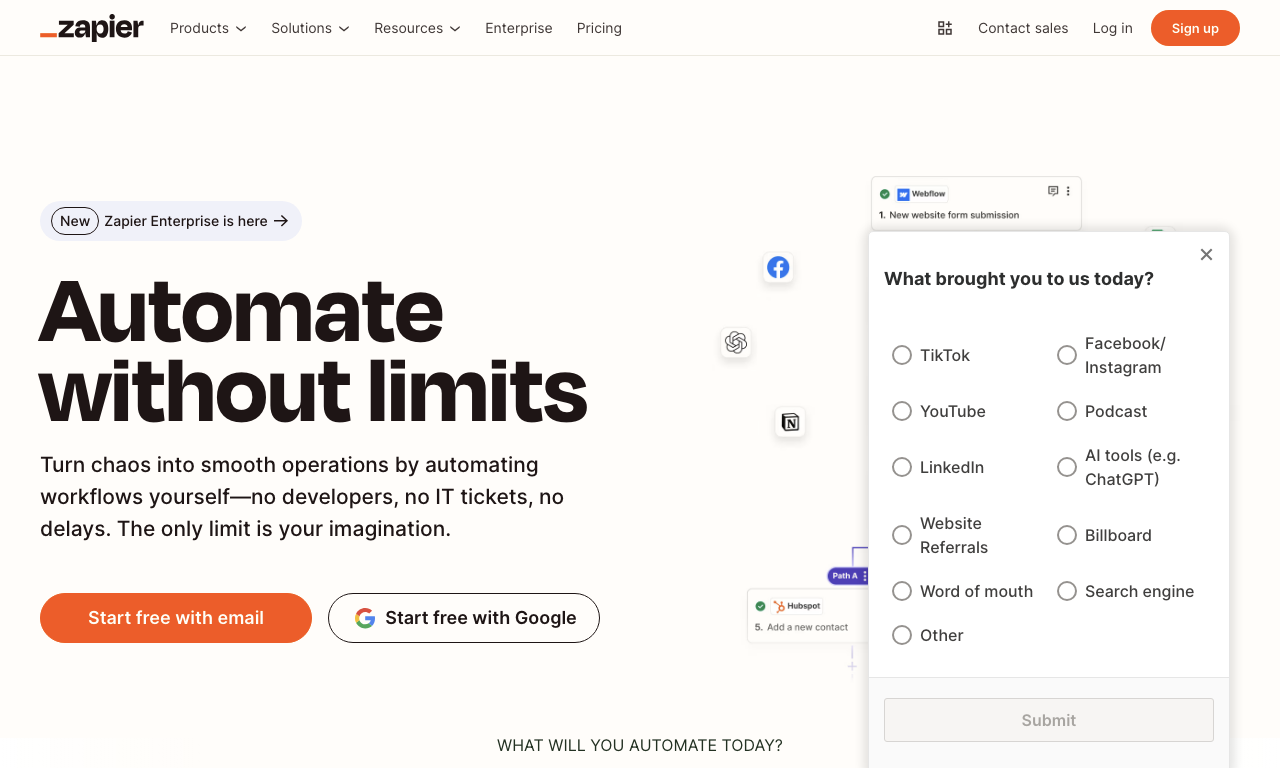Click 'New website form submission' text
Screen dimensions: 1280x768
pyautogui.click(x=954, y=215)
